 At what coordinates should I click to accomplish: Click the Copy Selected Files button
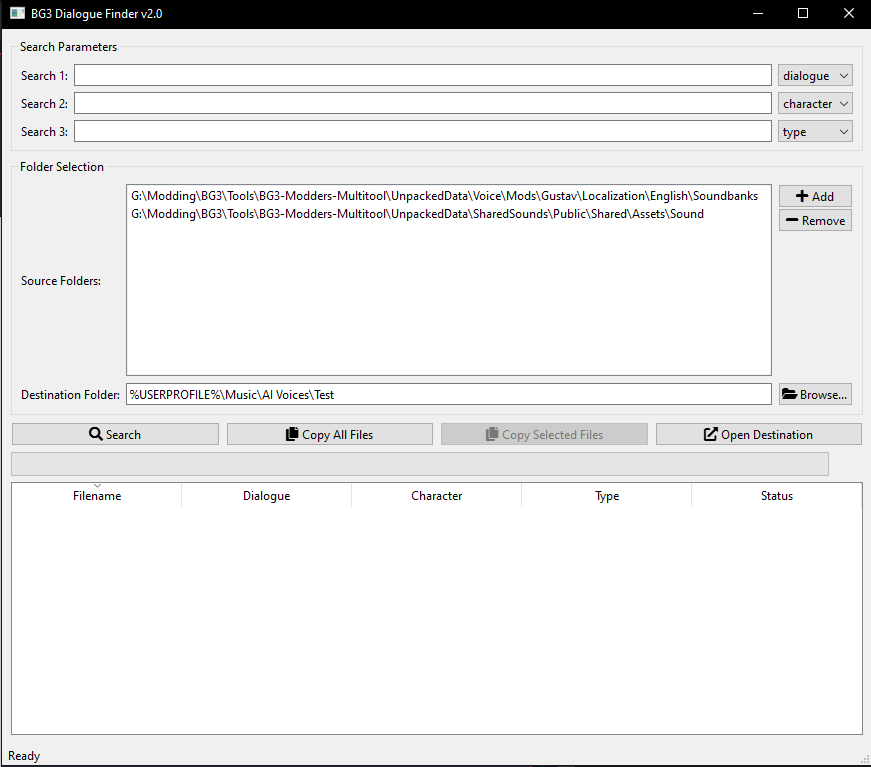(544, 434)
